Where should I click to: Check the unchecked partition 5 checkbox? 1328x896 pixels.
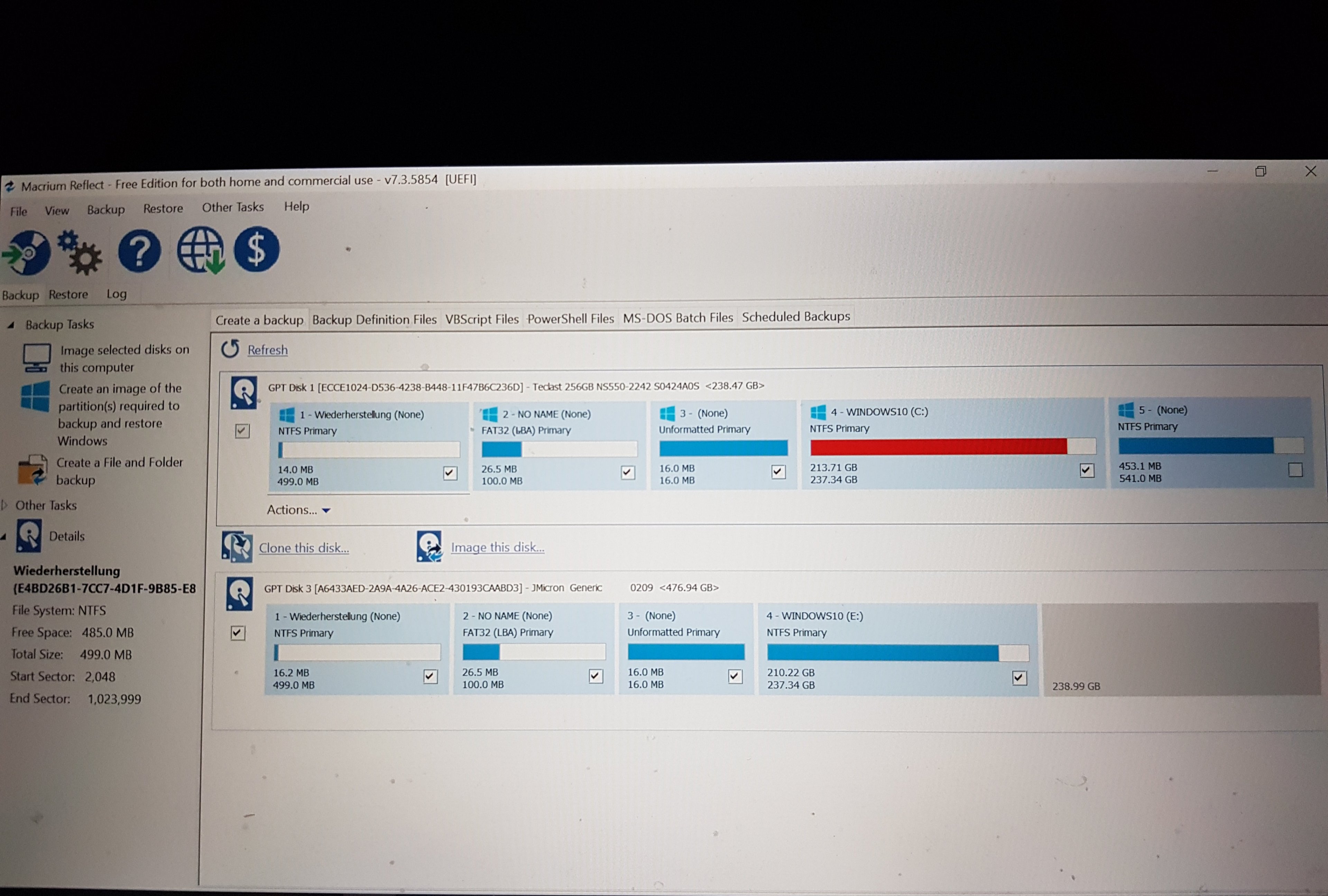pos(1295,470)
